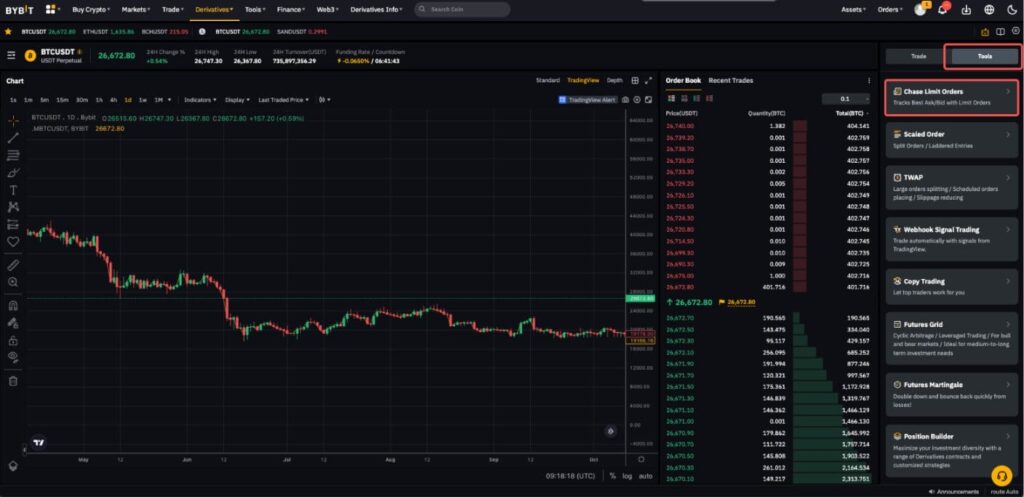Image resolution: width=1024 pixels, height=497 pixels.
Task: Select the brush drawing tool
Action: coord(13,173)
